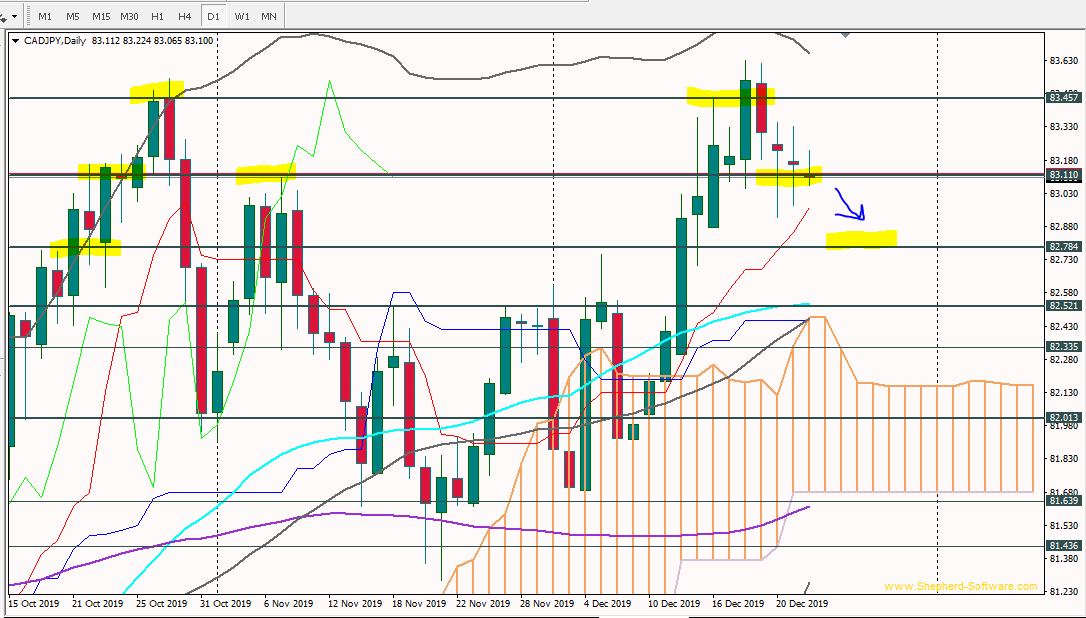Viewport: 1086px width, 618px height.
Task: Switch to W1 weekly timeframe
Action: pyautogui.click(x=242, y=16)
